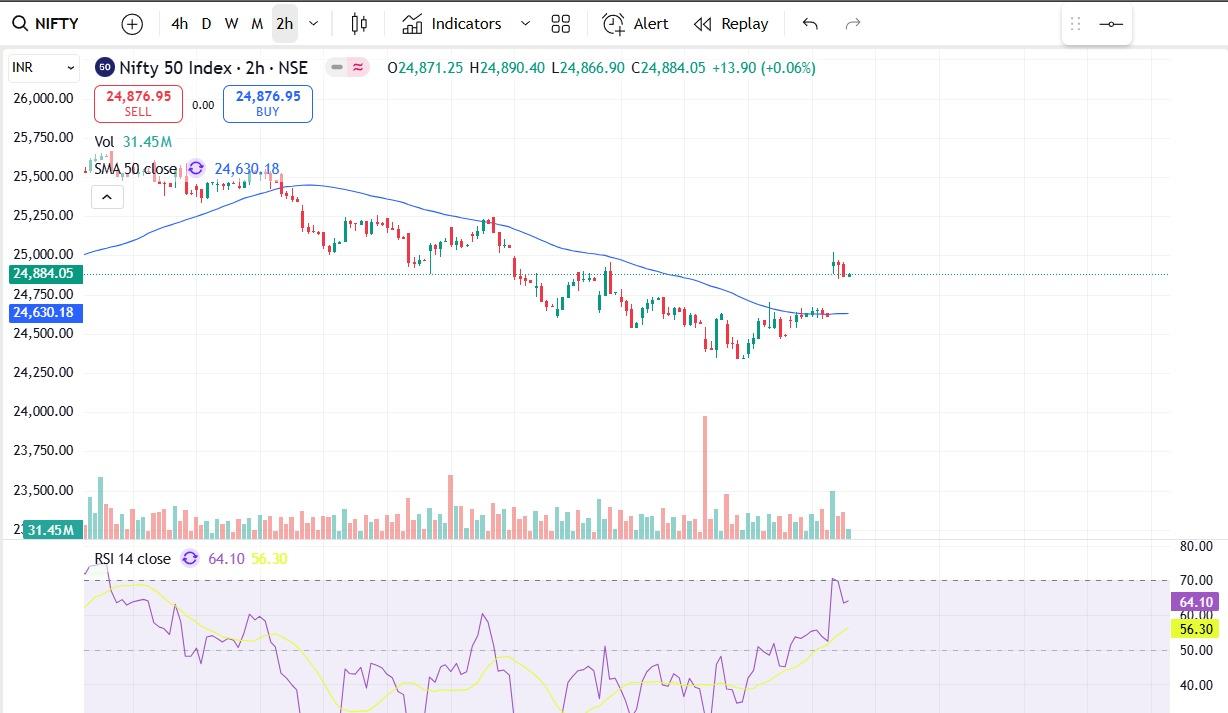Click the 31.45M volume axis label
1228x713 pixels.
51,530
